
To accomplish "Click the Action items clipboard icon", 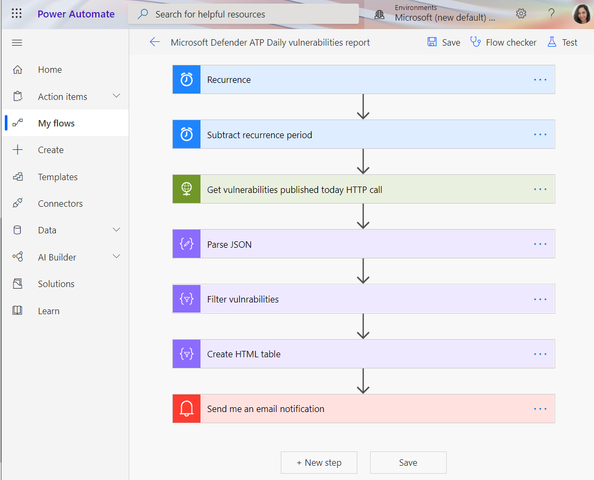I will click(17, 96).
